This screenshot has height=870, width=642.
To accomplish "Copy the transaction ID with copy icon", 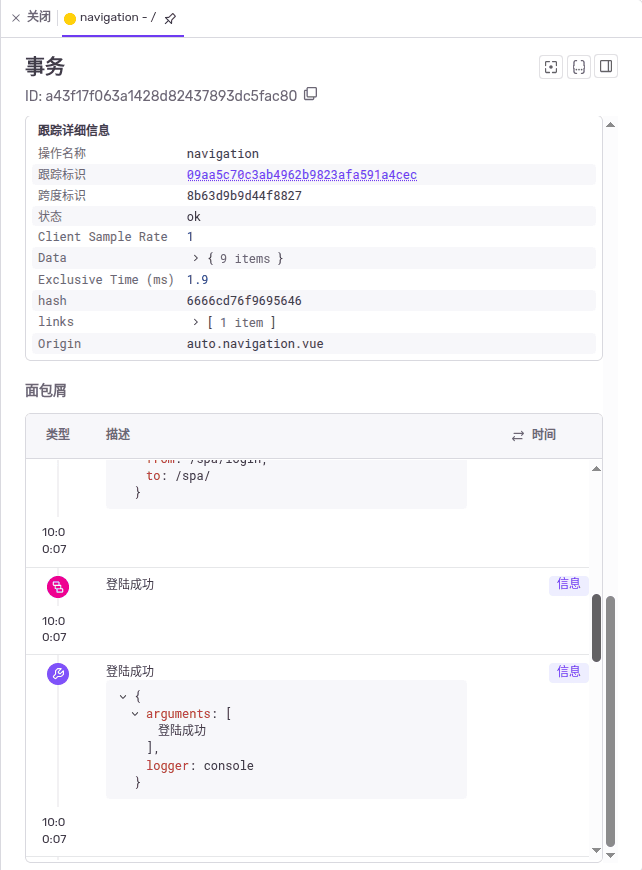I will pyautogui.click(x=310, y=94).
